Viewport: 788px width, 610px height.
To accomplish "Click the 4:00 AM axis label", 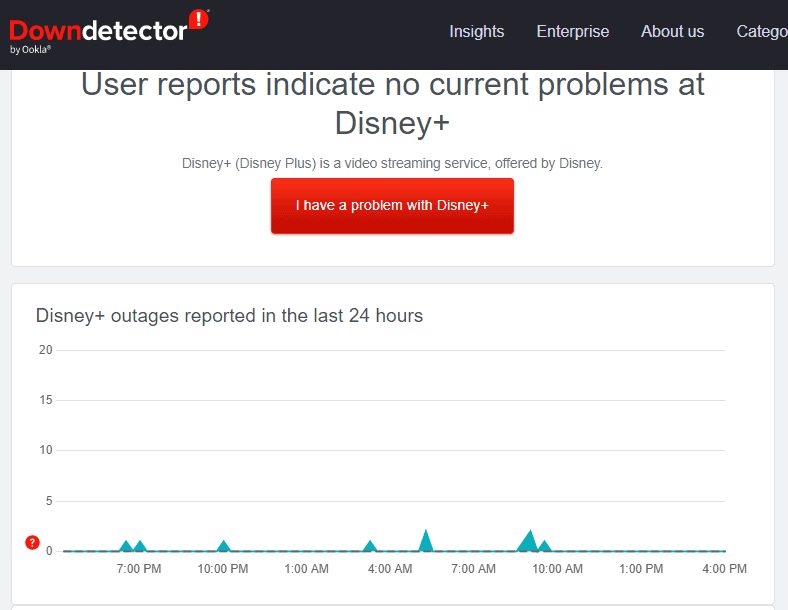I will pos(390,569).
